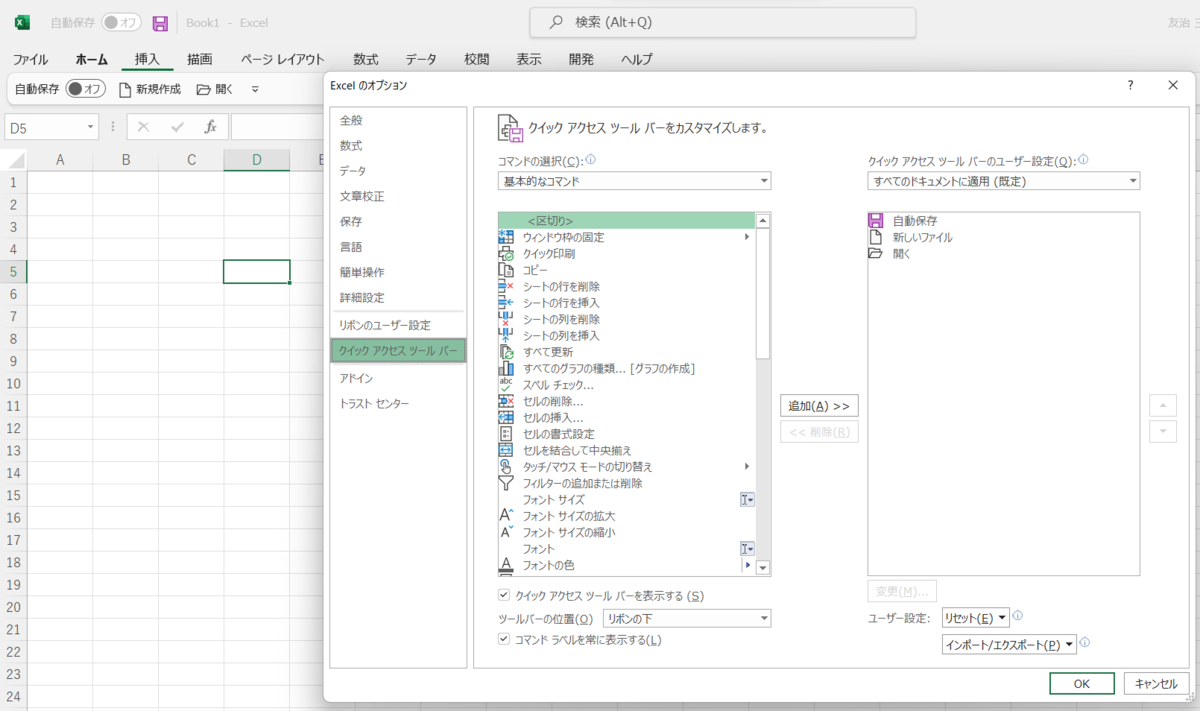Open the 開発 ribbon tab
The width and height of the screenshot is (1200, 711).
pos(581,59)
